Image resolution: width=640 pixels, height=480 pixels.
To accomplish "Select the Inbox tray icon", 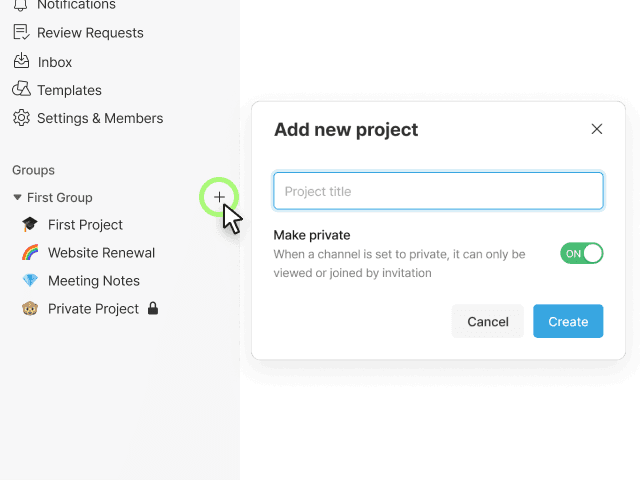I will pyautogui.click(x=21, y=61).
